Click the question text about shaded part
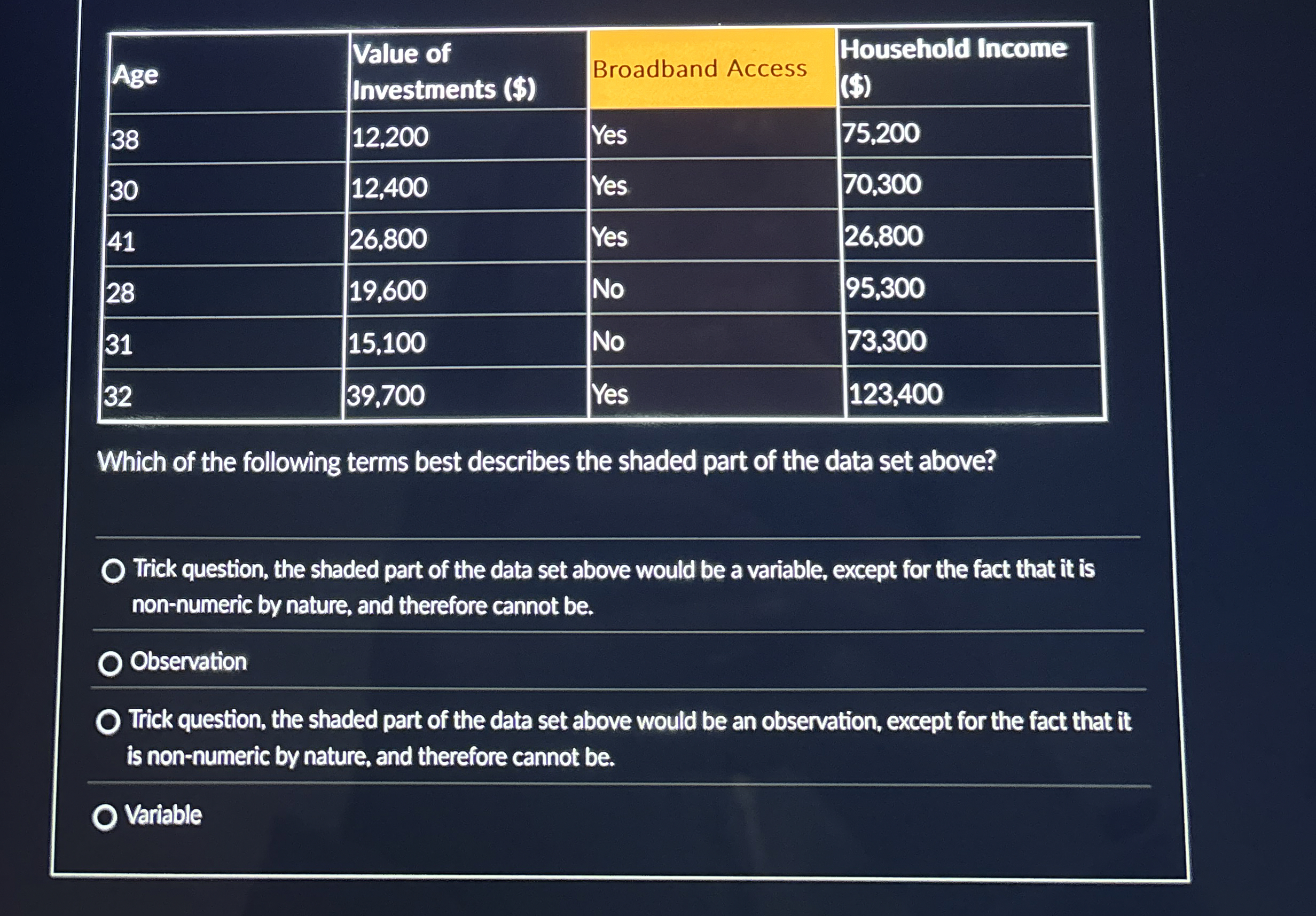 (546, 461)
